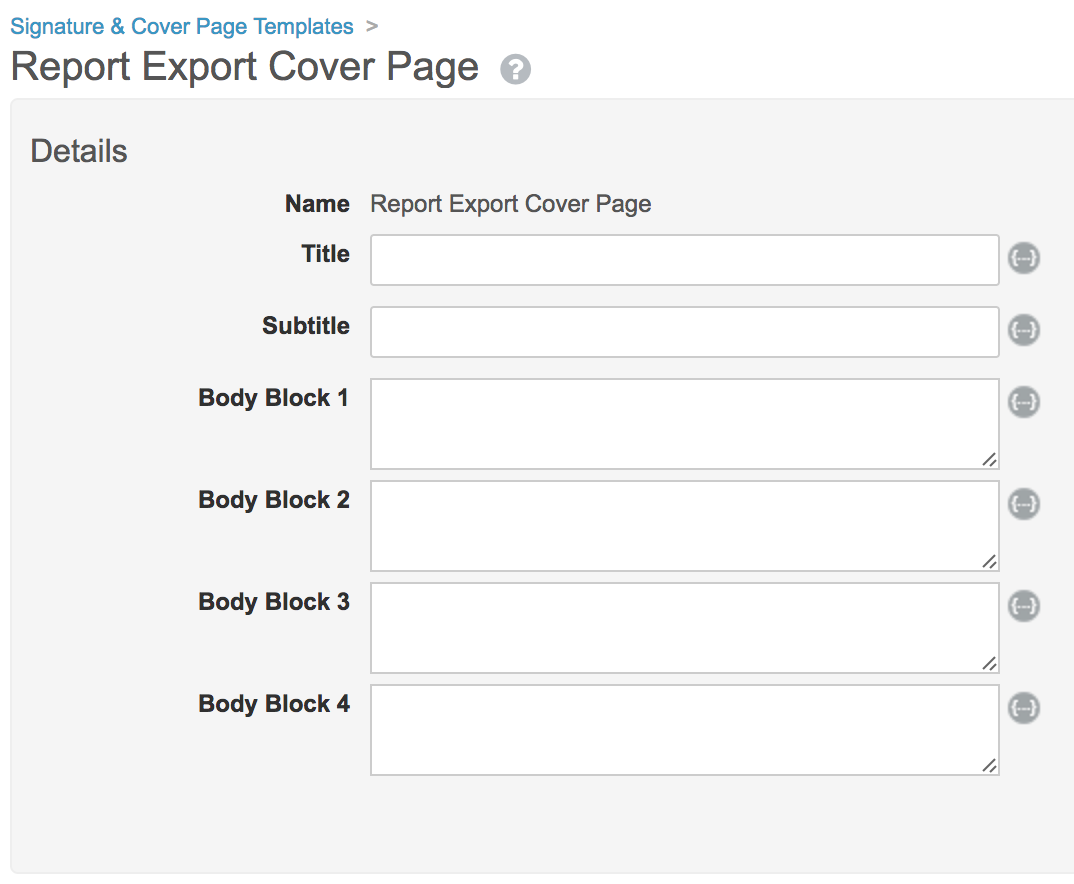Click inside the Body Block 2 textarea
Screen dimensions: 1074x884
684,525
